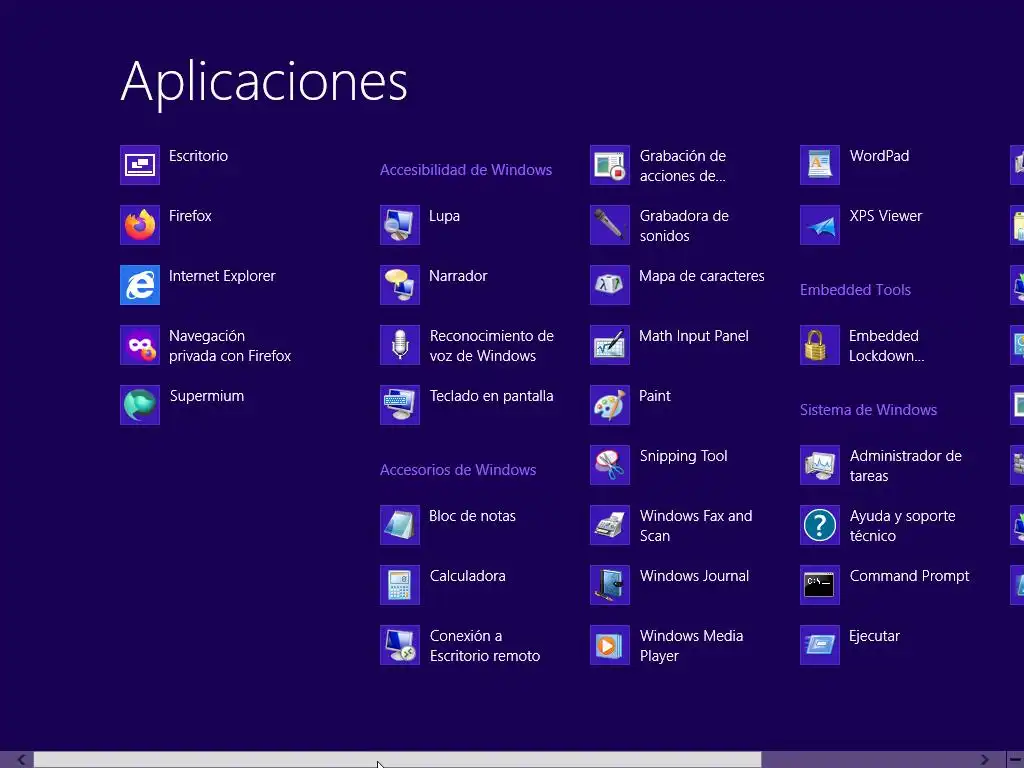
Task: Open the Narrador icon
Action: coord(400,285)
